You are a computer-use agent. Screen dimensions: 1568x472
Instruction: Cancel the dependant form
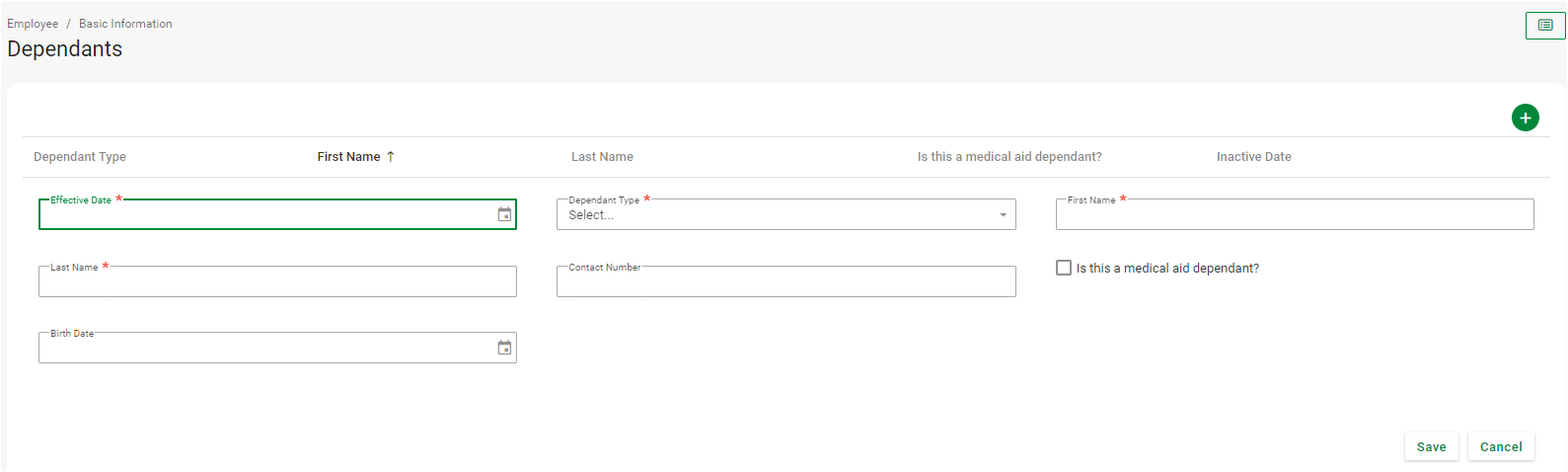[x=1500, y=446]
